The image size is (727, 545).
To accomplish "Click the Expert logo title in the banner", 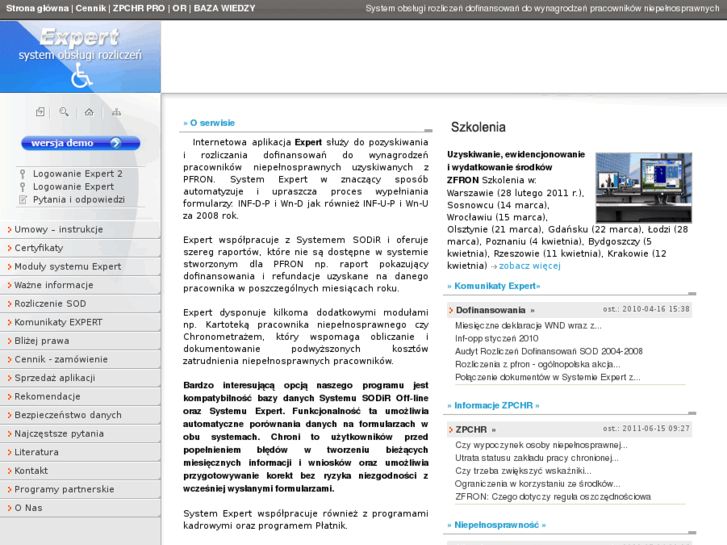I will click(x=80, y=37).
